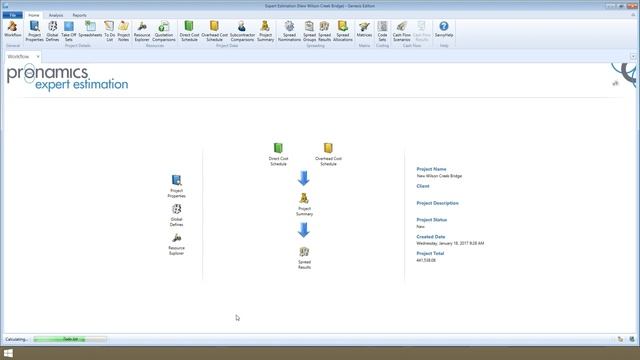Close the Workflow document tab

coord(38,57)
